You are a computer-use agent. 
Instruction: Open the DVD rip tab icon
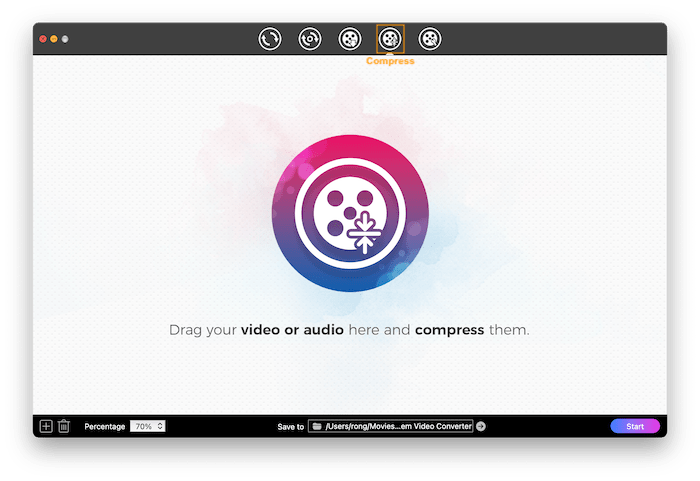(309, 39)
